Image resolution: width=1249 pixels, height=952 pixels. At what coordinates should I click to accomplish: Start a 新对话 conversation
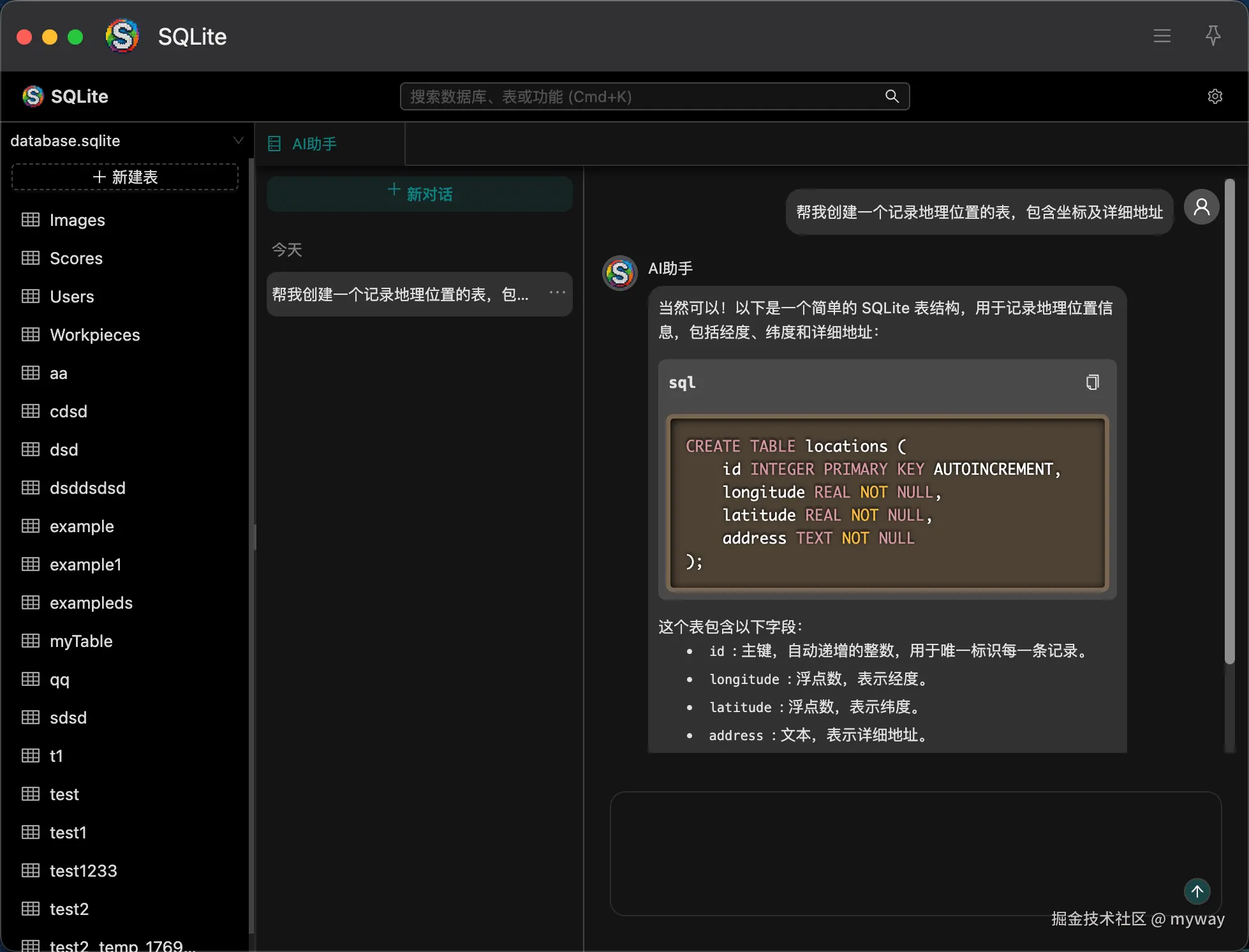click(x=419, y=194)
